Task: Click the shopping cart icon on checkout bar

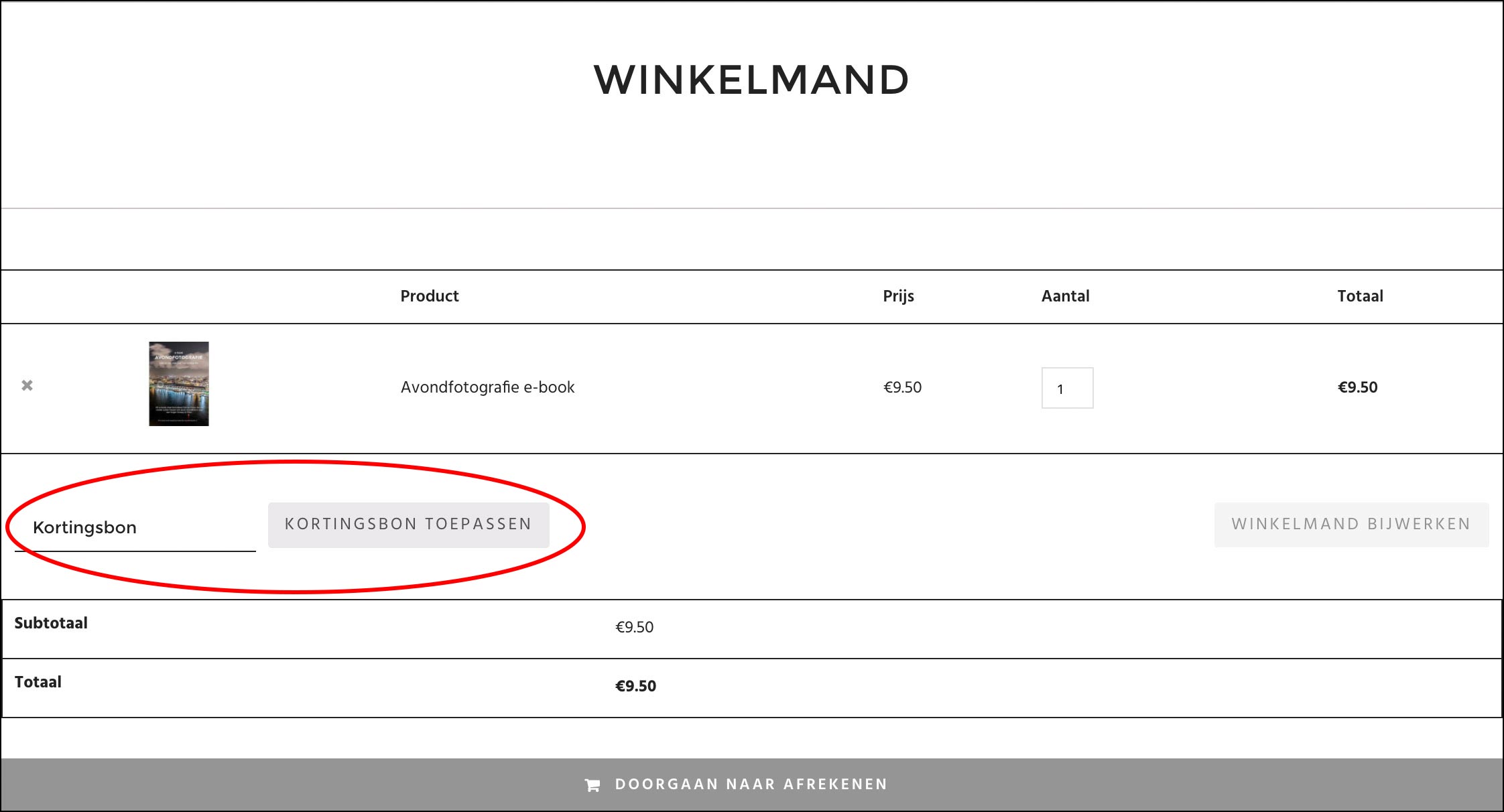Action: (592, 785)
